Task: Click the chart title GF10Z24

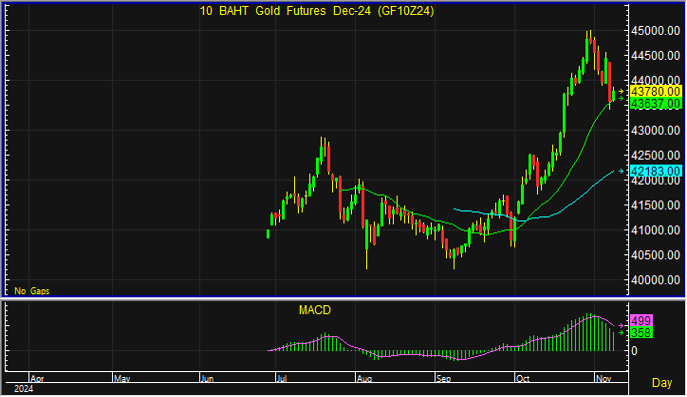Action: coord(317,11)
